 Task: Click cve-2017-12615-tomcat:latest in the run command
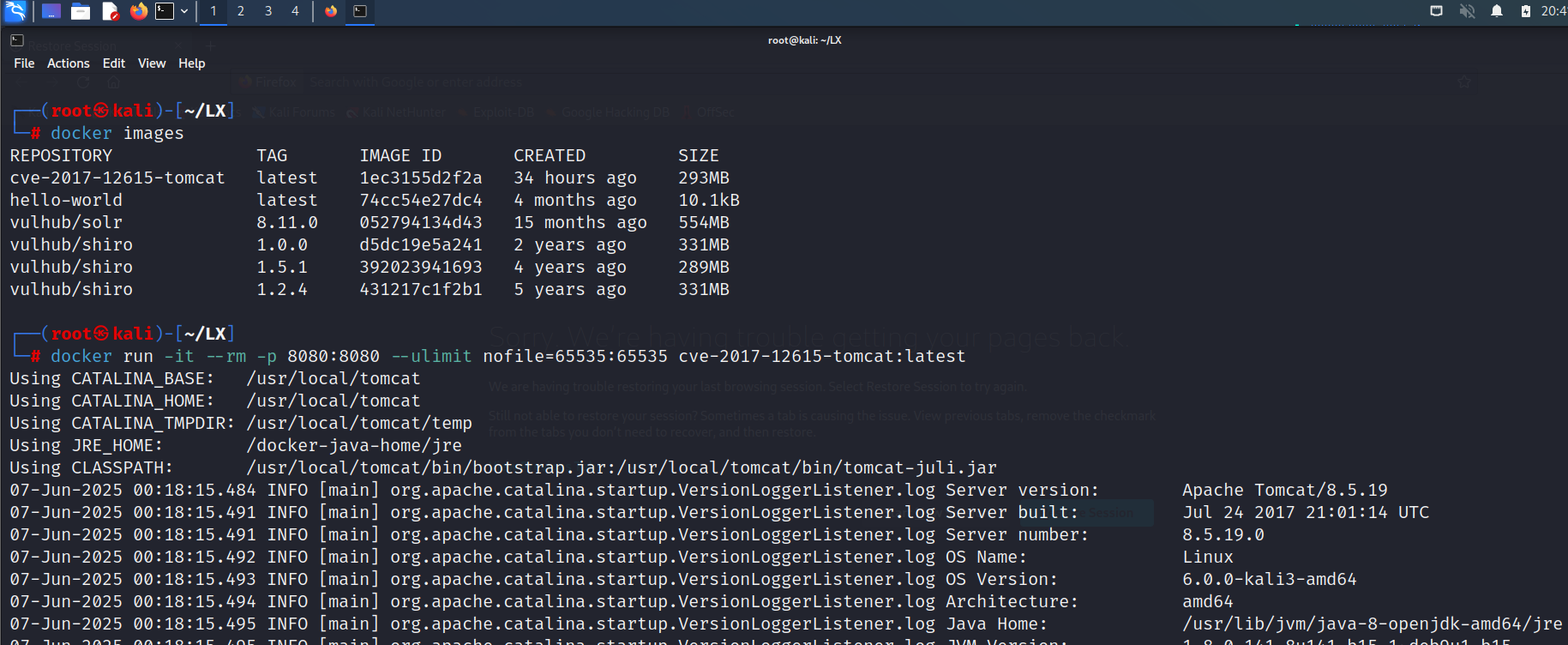(822, 356)
